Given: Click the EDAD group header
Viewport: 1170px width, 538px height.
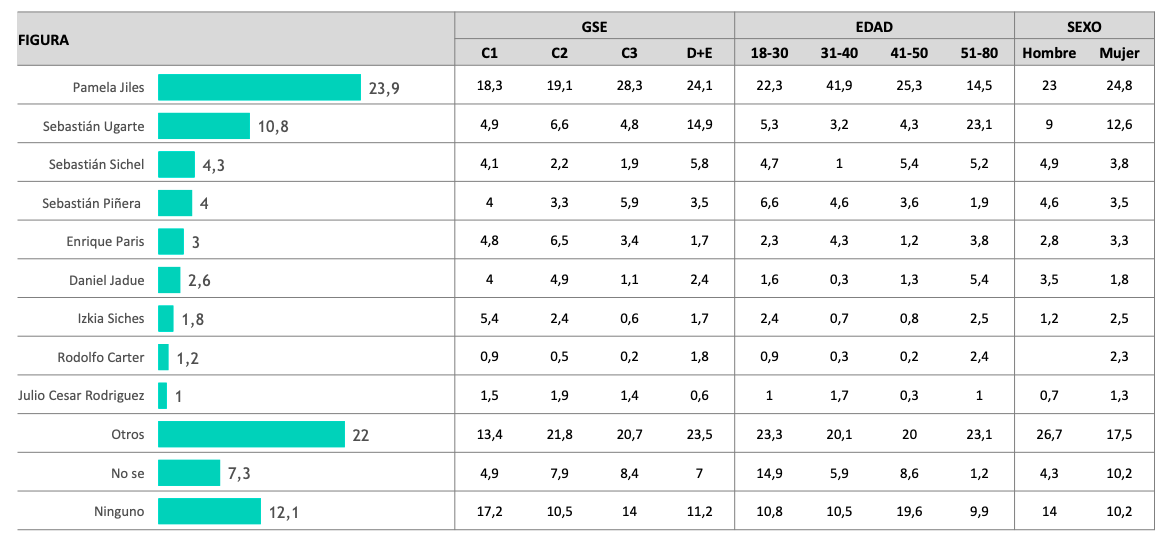Looking at the screenshot, I should (874, 27).
